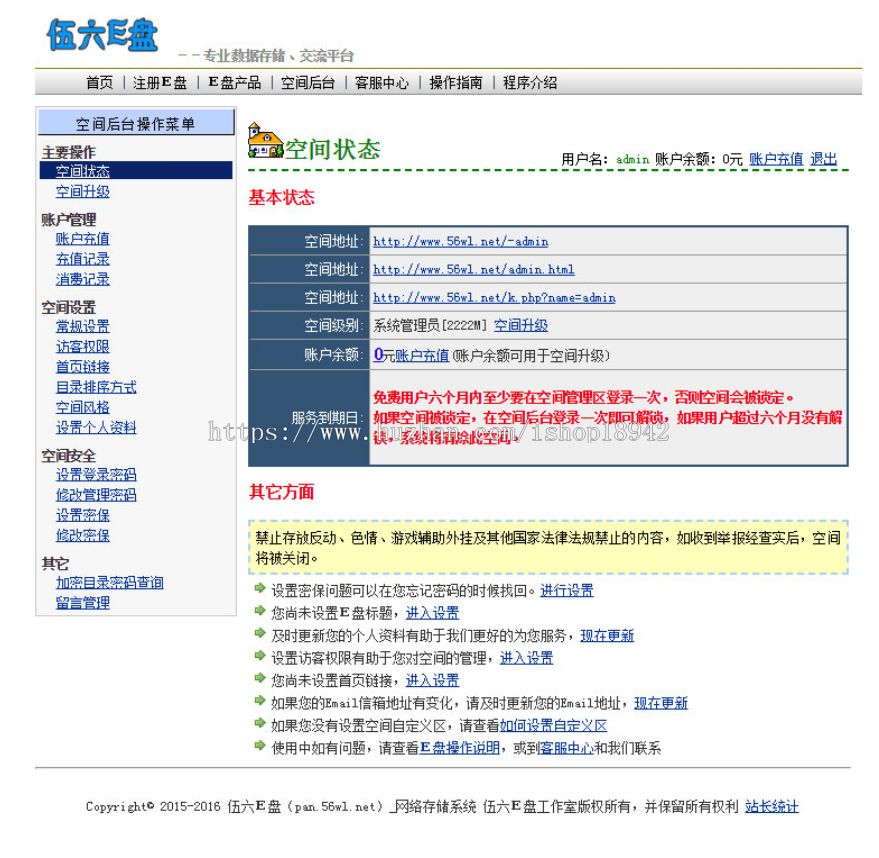
Task: Open 常规设置 in the sidebar
Action: (82, 326)
